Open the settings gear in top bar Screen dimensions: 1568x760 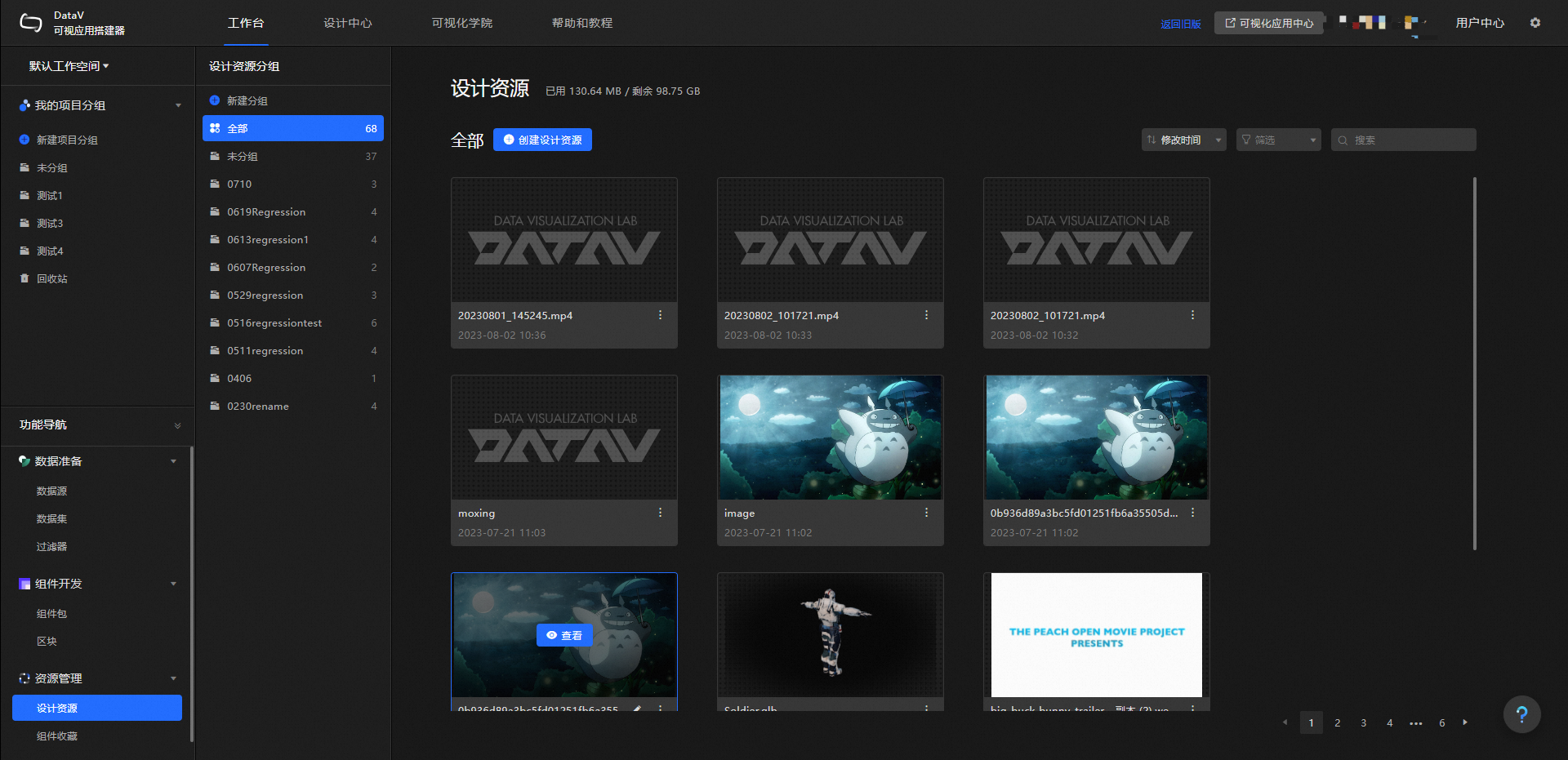(1535, 23)
